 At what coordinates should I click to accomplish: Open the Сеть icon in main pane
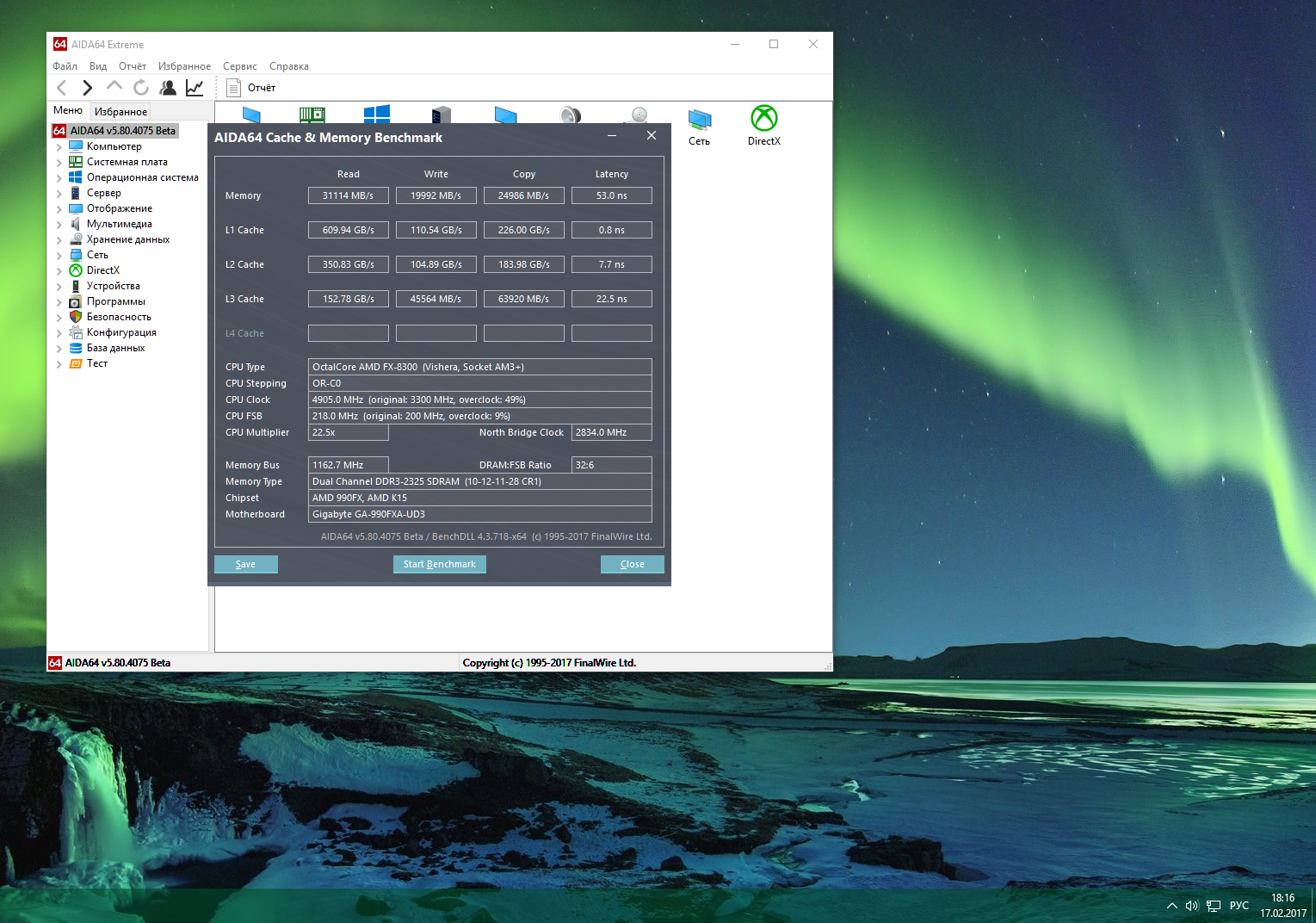(699, 127)
